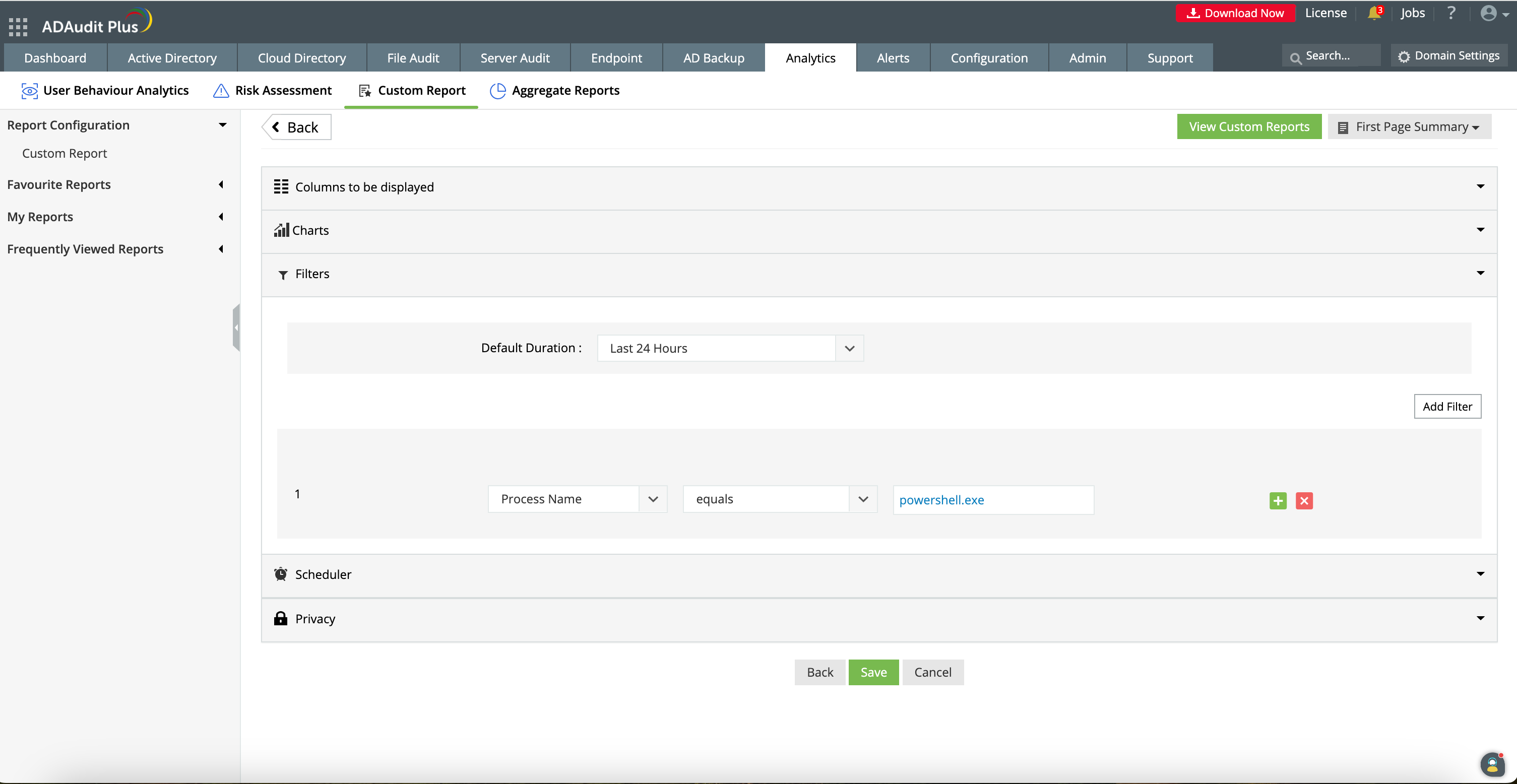Screen dimensions: 1517x784
Task: Click the bottom Back button
Action: 820,672
